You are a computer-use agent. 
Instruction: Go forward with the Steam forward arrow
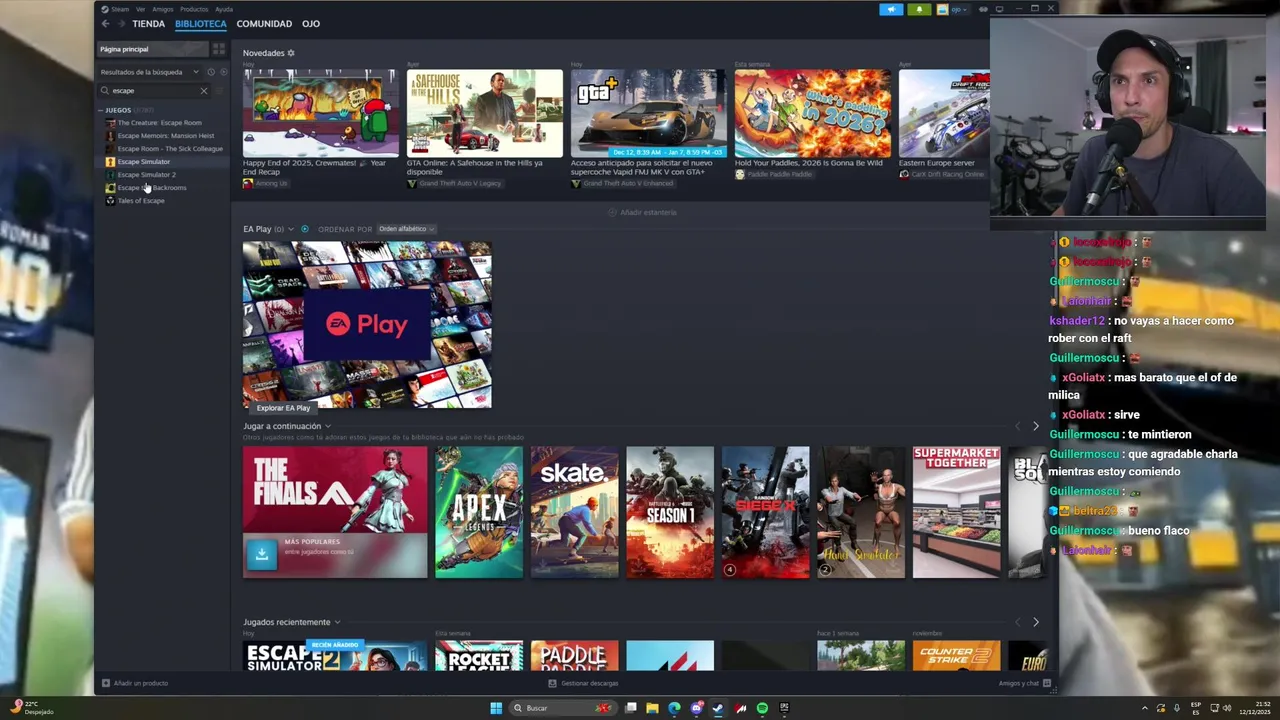click(121, 23)
